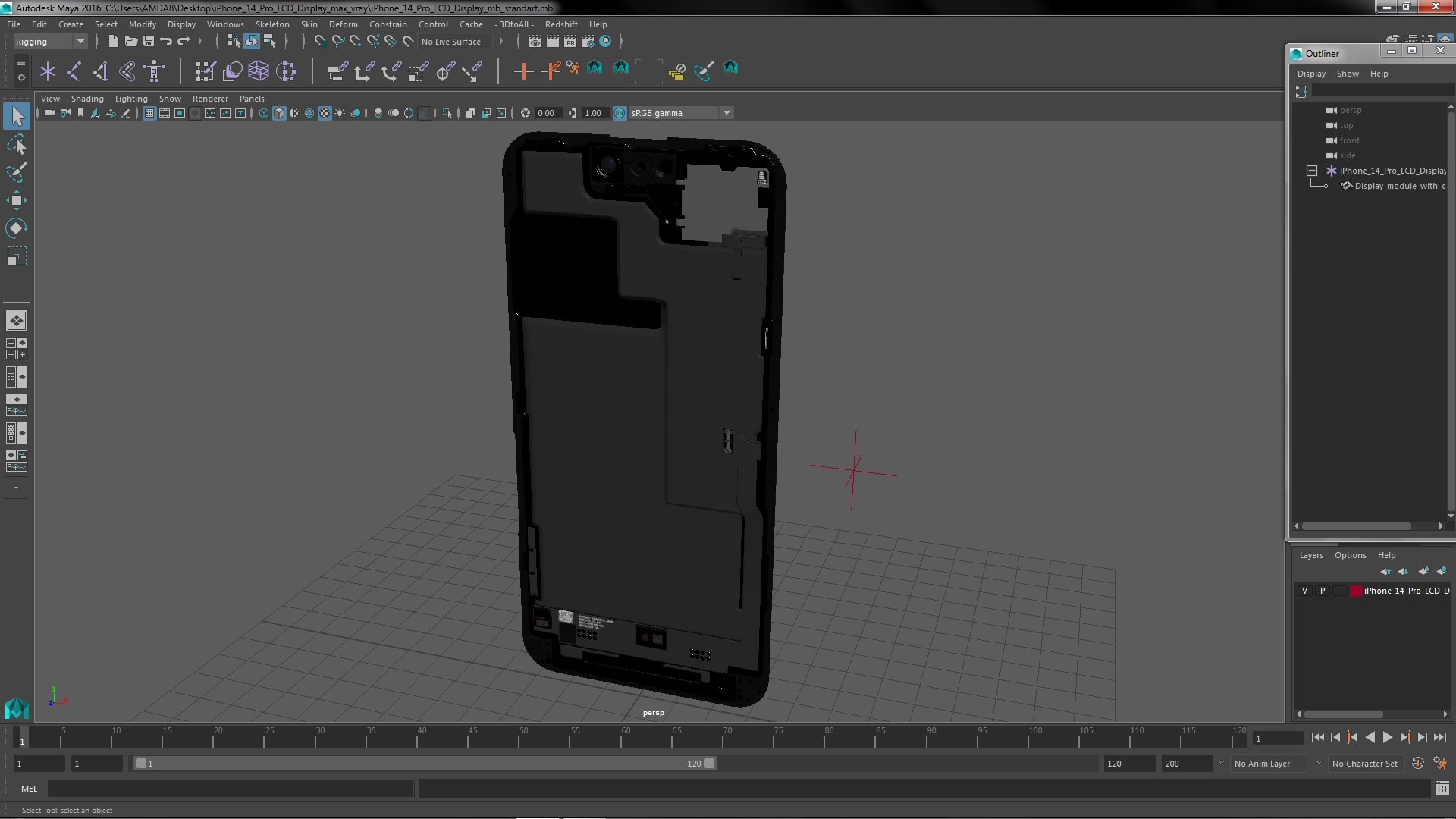Toggle snap to grids

click(320, 42)
